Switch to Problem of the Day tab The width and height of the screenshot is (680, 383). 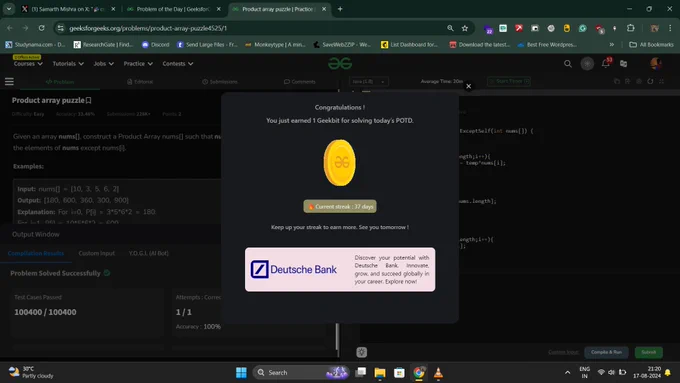coord(173,9)
